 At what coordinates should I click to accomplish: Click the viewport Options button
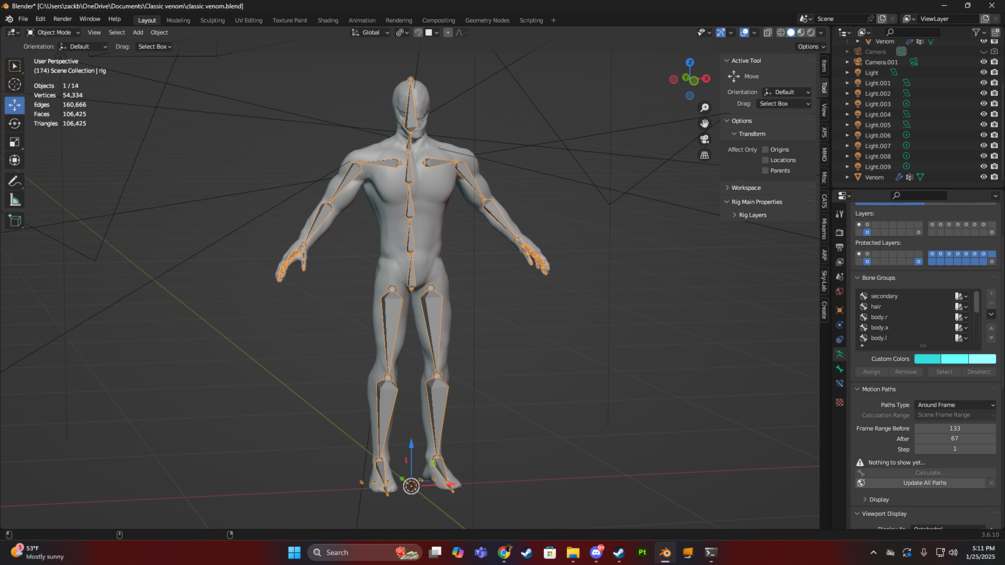(x=811, y=47)
